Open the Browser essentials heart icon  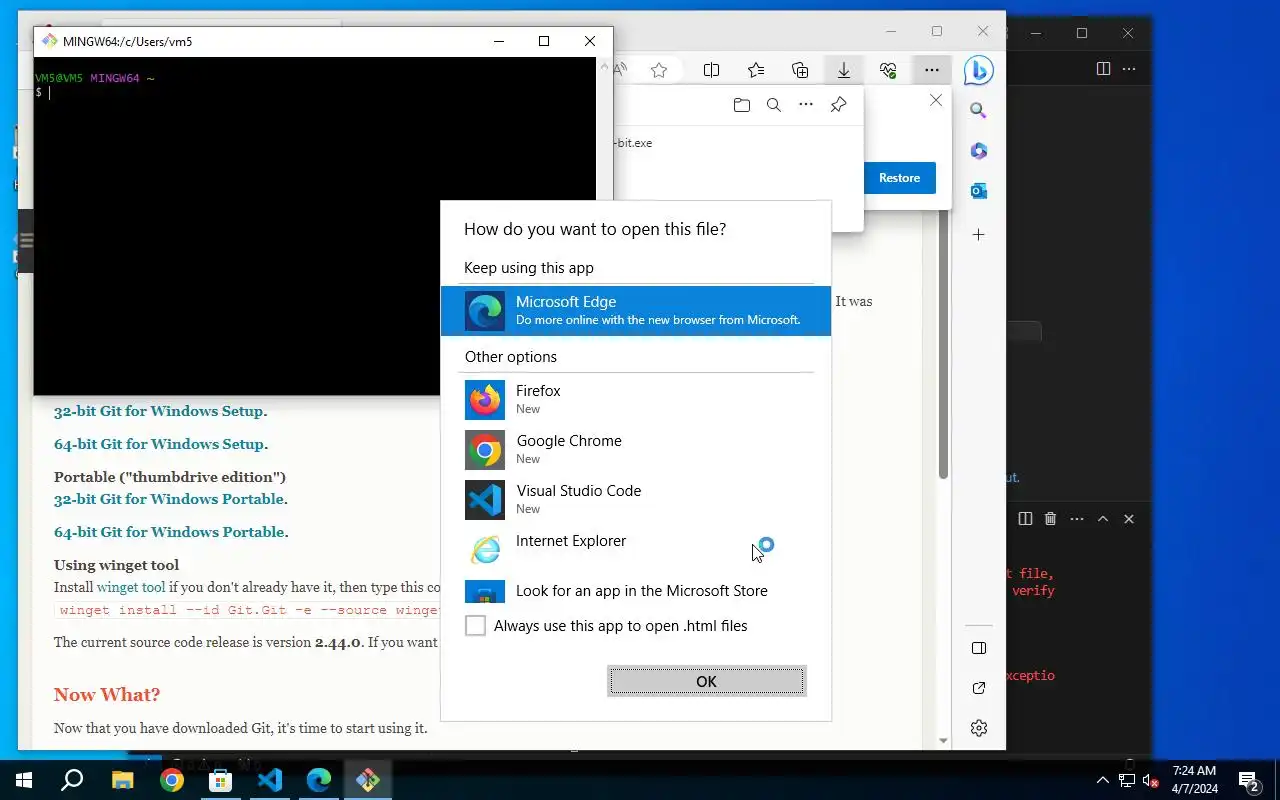pos(888,70)
